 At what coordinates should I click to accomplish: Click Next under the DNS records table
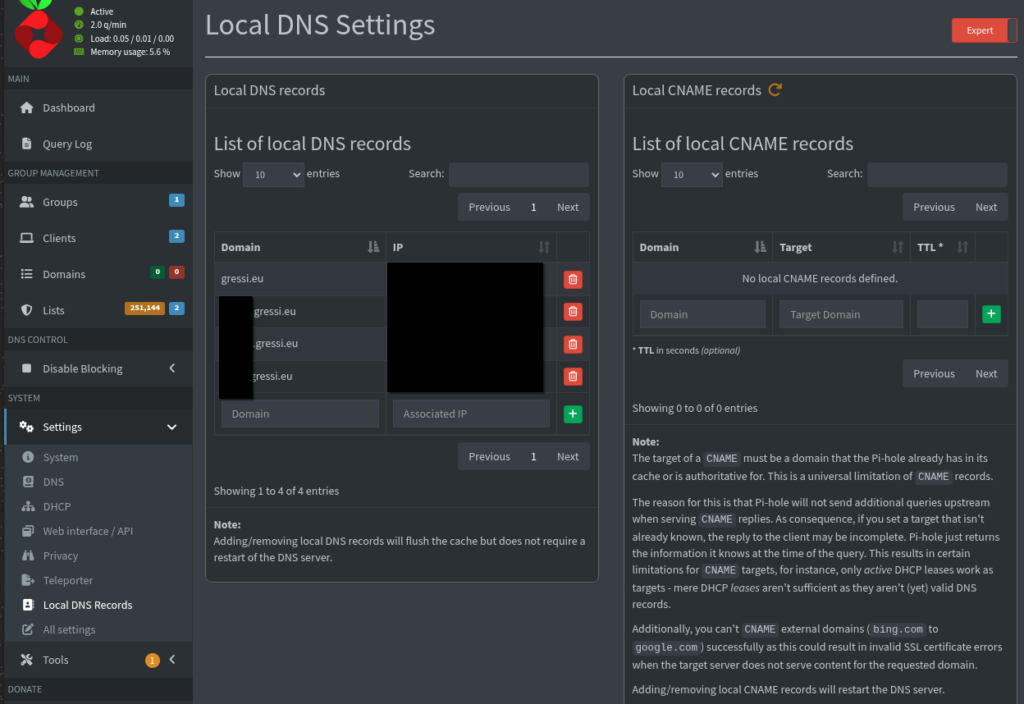pos(568,456)
